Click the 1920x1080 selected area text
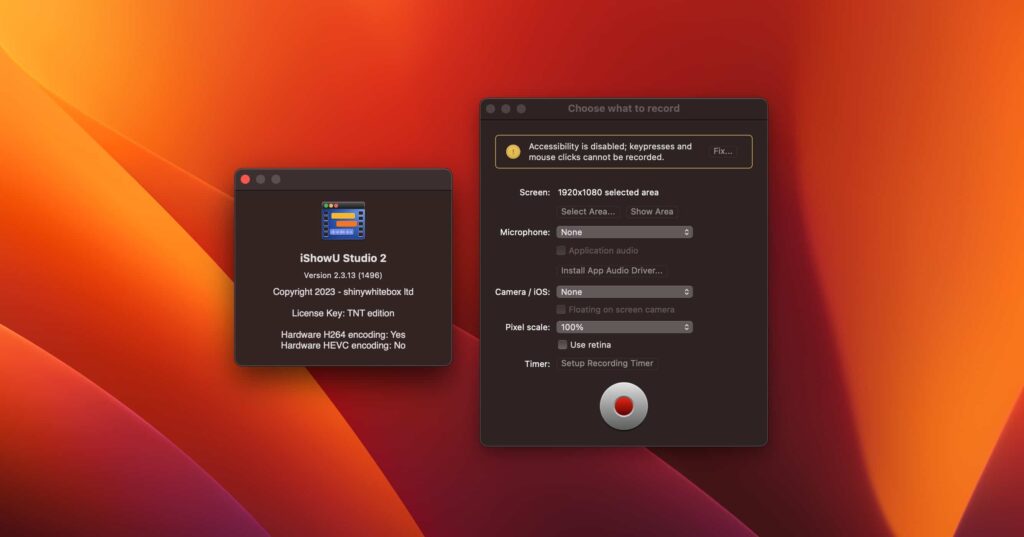The width and height of the screenshot is (1024, 537). coord(608,192)
